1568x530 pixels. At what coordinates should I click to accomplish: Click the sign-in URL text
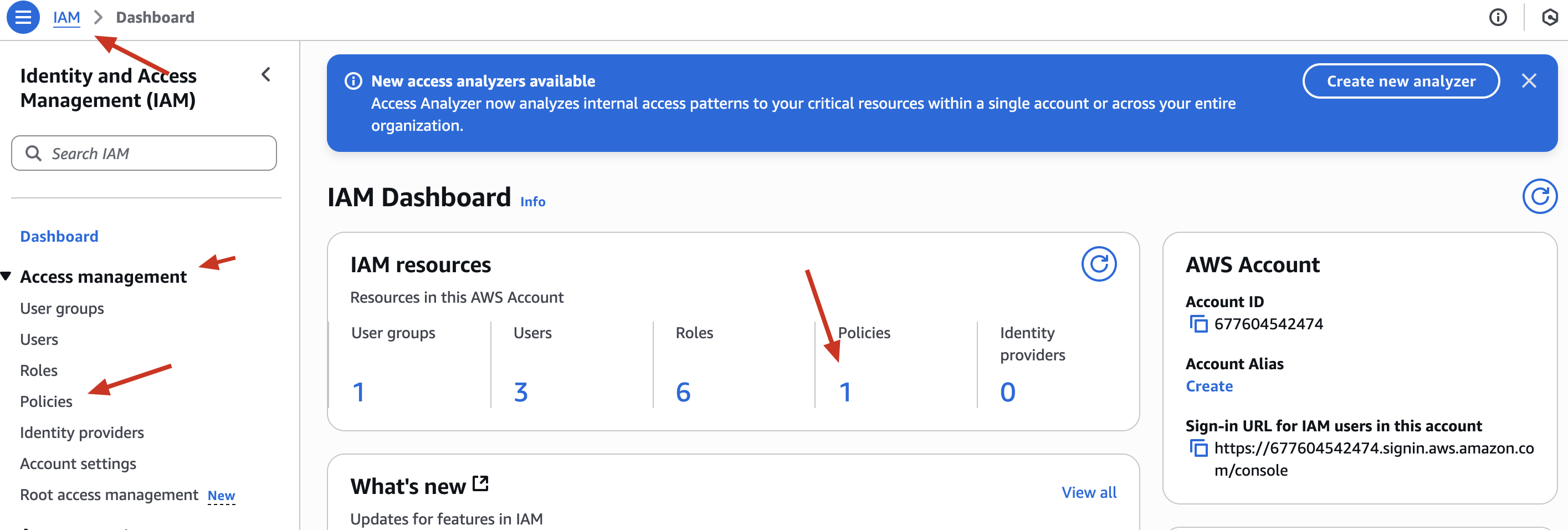pyautogui.click(x=1374, y=458)
